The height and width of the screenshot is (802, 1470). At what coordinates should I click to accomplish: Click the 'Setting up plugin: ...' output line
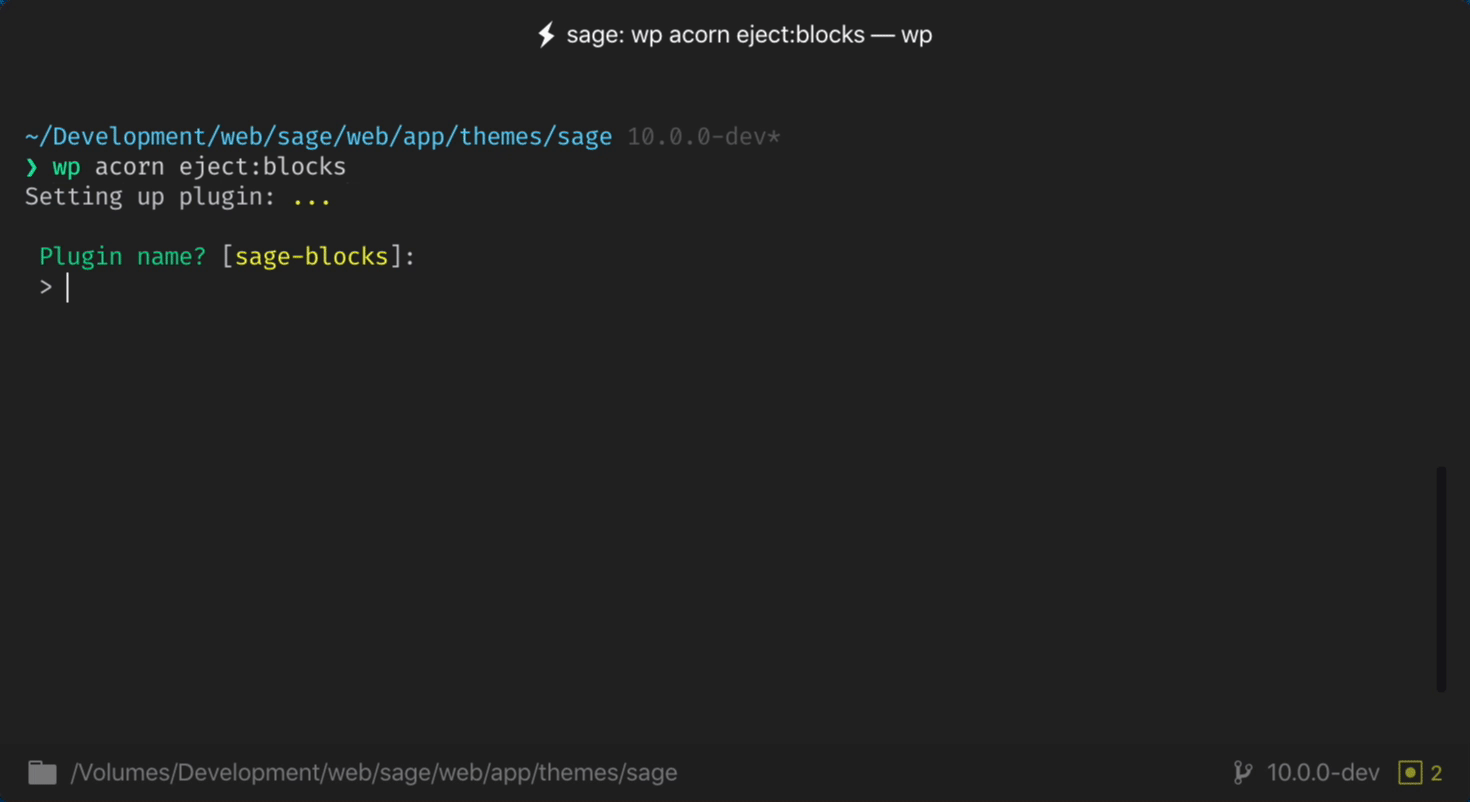click(178, 197)
